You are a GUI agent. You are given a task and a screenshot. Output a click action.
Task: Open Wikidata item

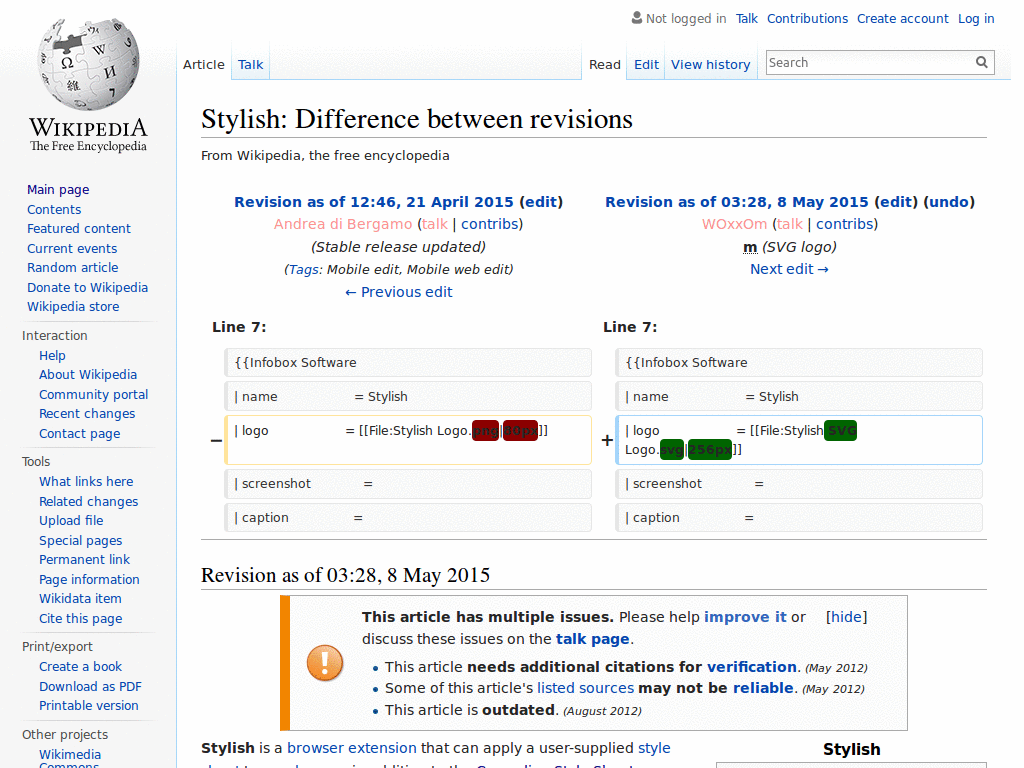click(80, 598)
